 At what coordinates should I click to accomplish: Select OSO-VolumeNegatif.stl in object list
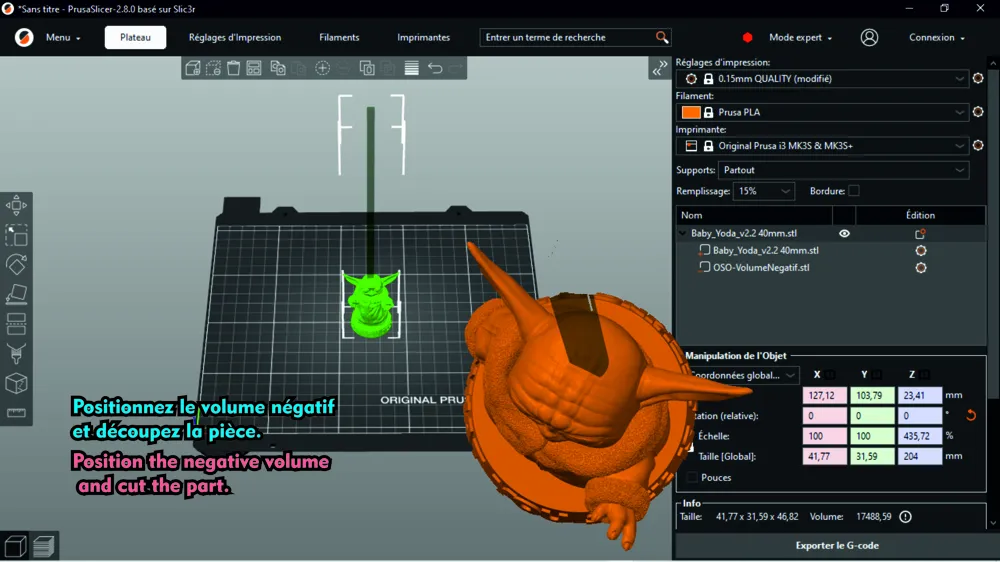(761, 268)
